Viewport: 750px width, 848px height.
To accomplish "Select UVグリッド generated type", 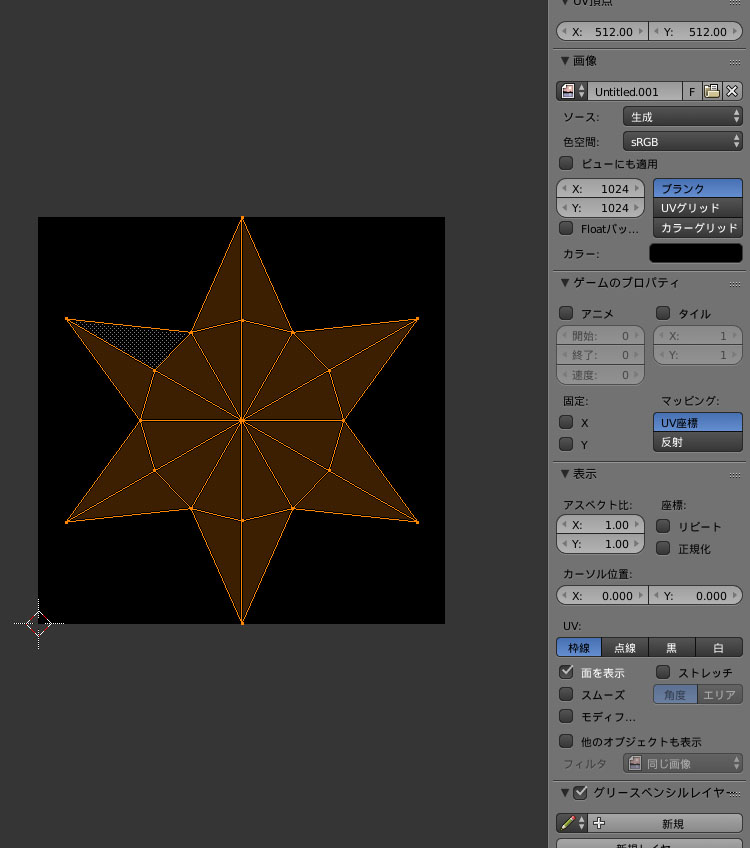I will pos(698,208).
